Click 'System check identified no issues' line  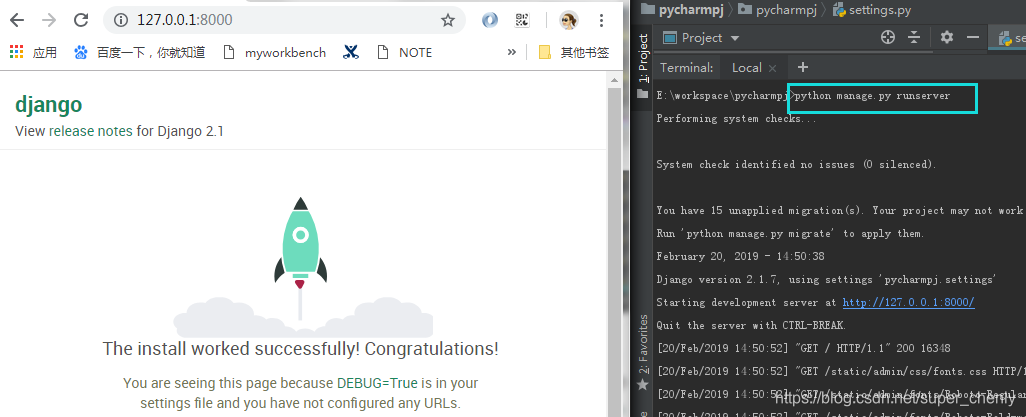pyautogui.click(x=796, y=164)
